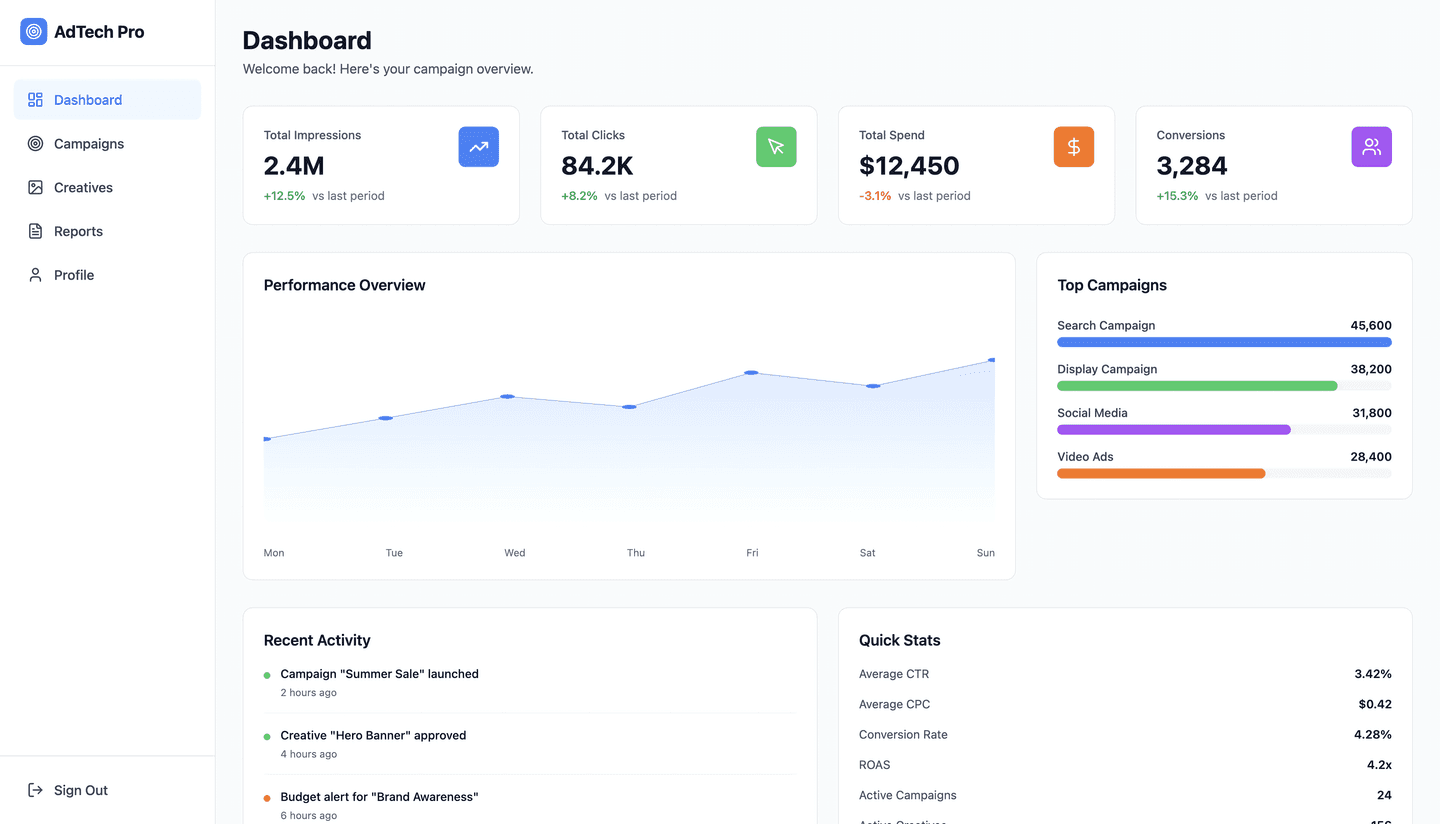Open the Campaigns section

pos(89,143)
